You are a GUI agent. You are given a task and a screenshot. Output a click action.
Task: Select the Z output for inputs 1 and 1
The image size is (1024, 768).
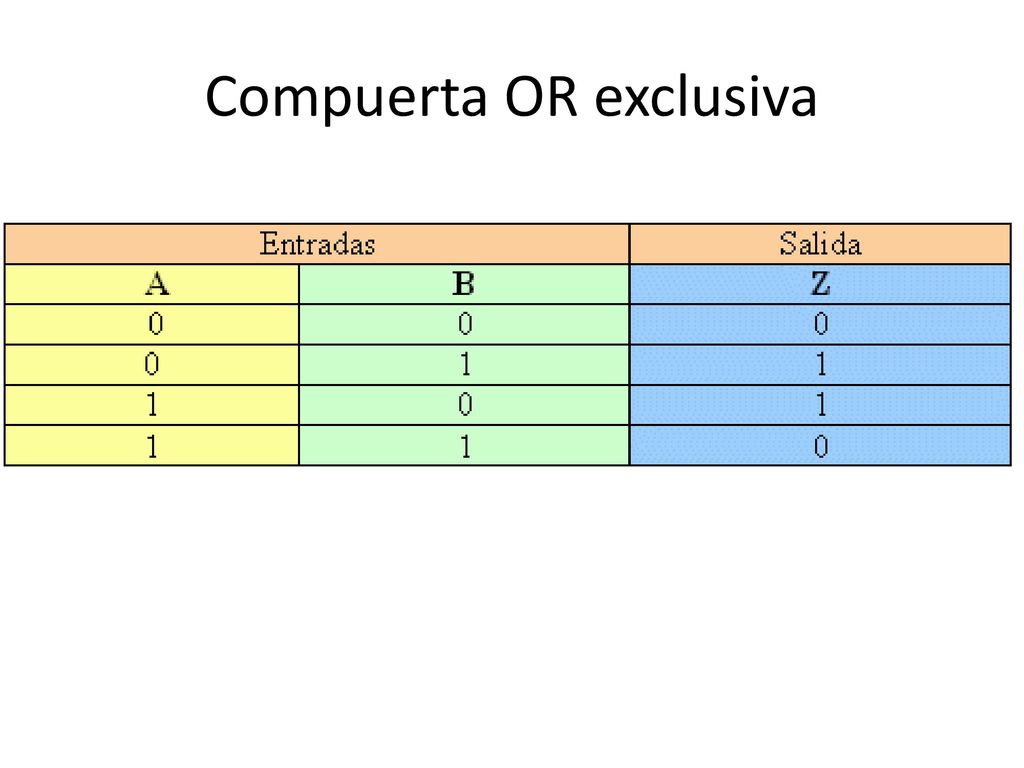pyautogui.click(x=820, y=446)
